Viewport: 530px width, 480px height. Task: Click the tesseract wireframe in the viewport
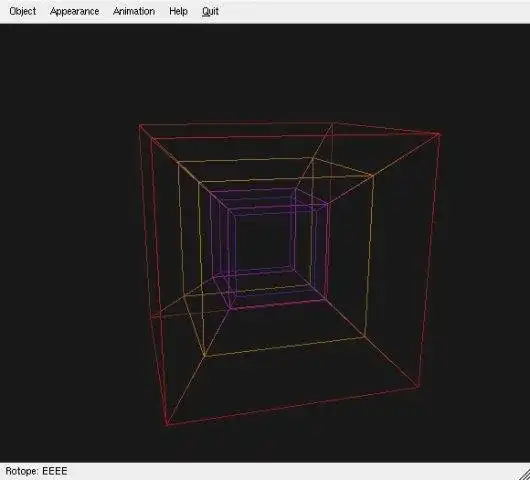[x=290, y=274]
